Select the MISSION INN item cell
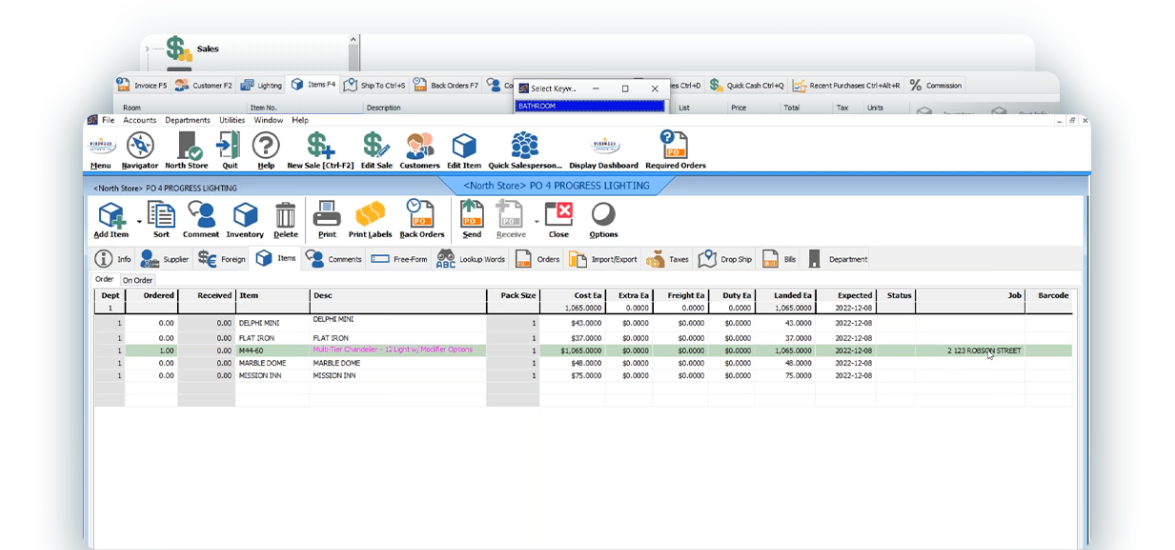1175x550 pixels. coord(273,376)
